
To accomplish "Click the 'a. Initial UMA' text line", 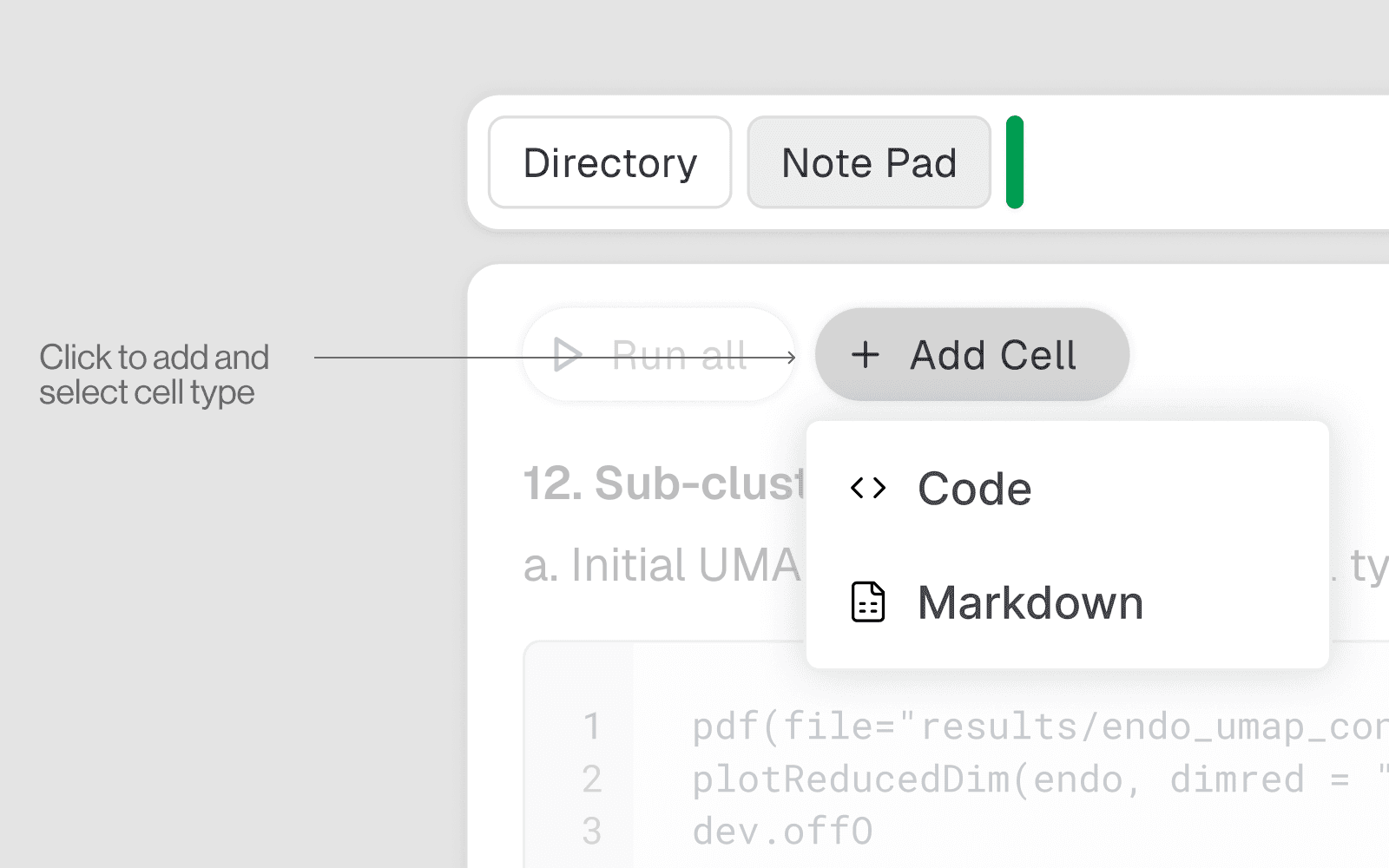I will point(662,565).
